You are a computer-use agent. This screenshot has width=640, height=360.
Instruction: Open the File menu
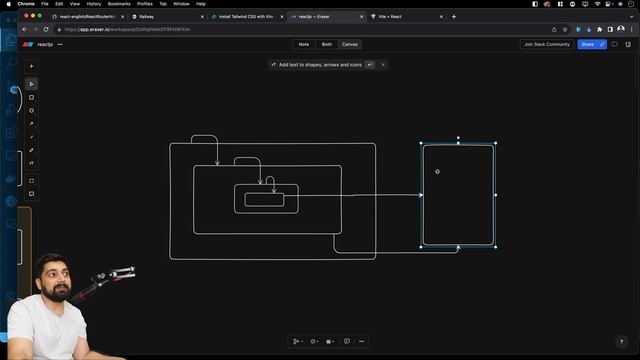tap(44, 4)
